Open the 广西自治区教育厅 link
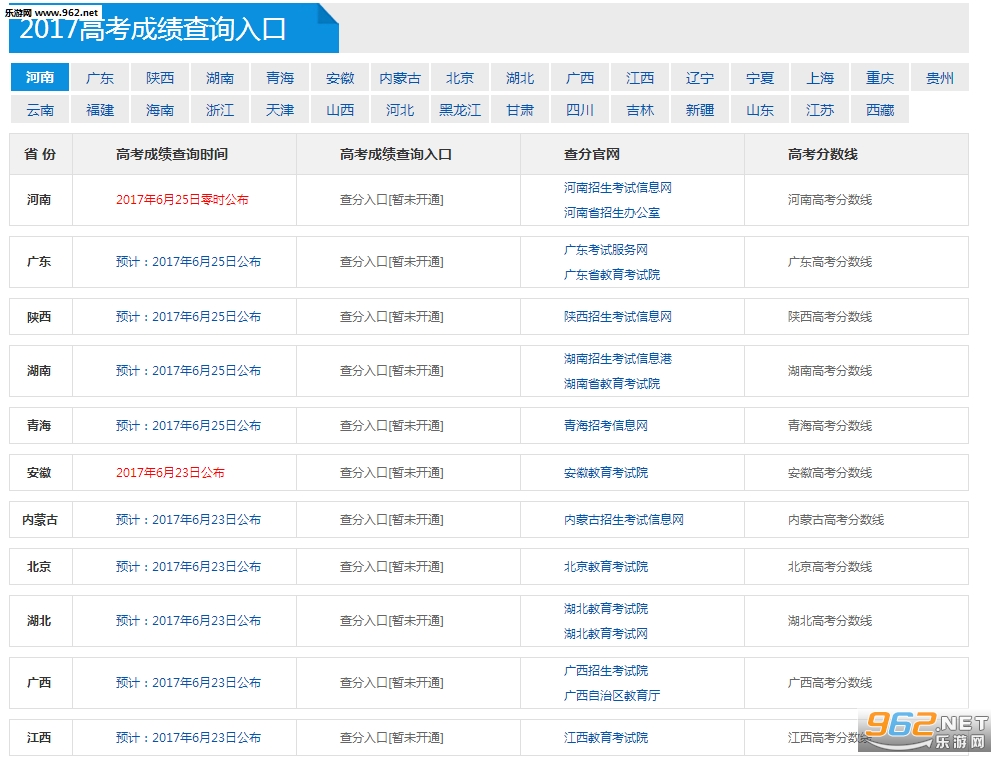The image size is (997, 758). coord(613,693)
